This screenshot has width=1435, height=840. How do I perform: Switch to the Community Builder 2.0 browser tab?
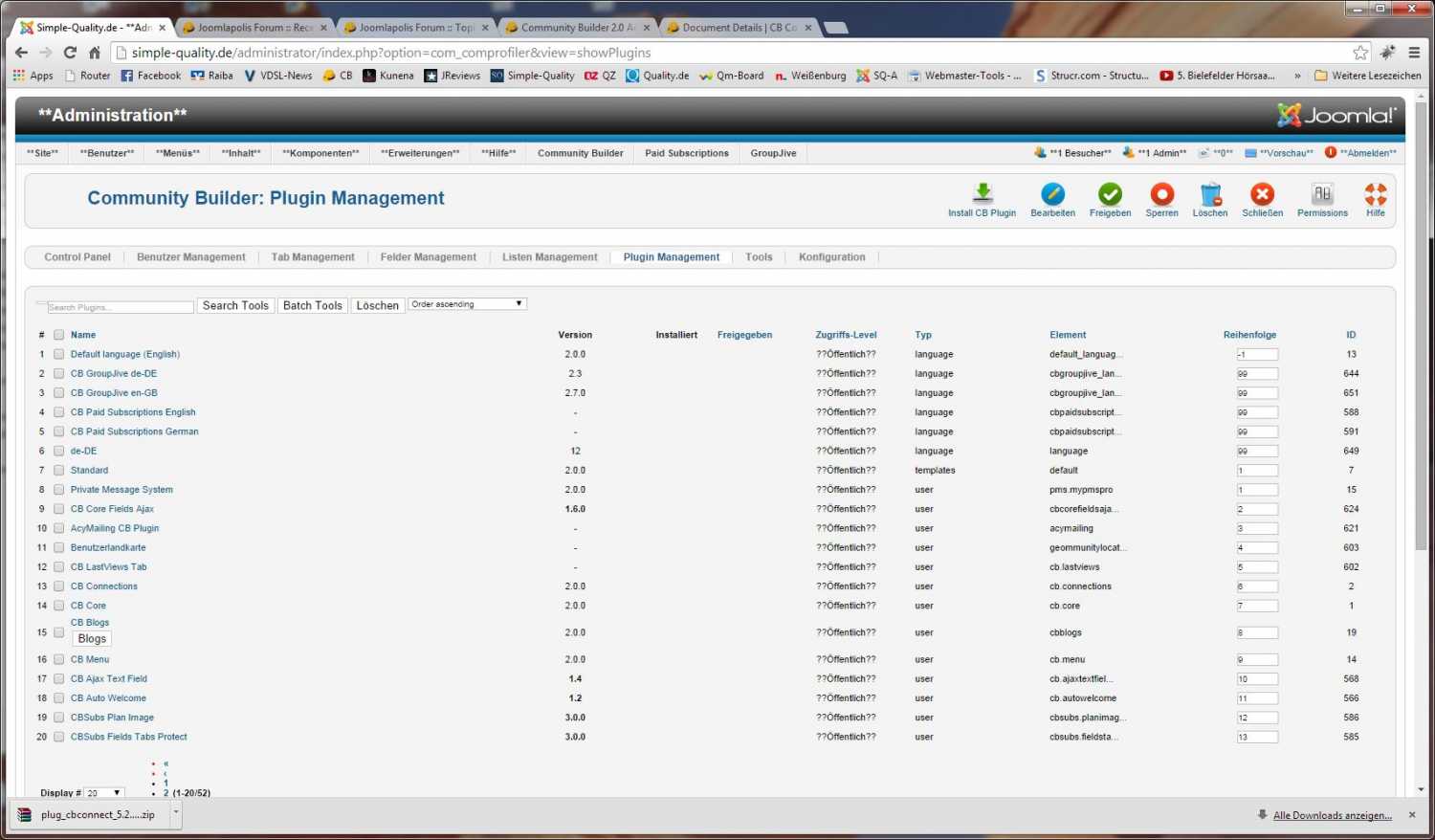[x=577, y=28]
